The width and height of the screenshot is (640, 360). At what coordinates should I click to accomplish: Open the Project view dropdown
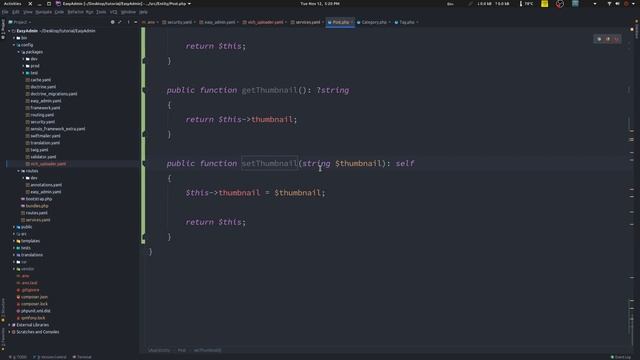point(20,22)
